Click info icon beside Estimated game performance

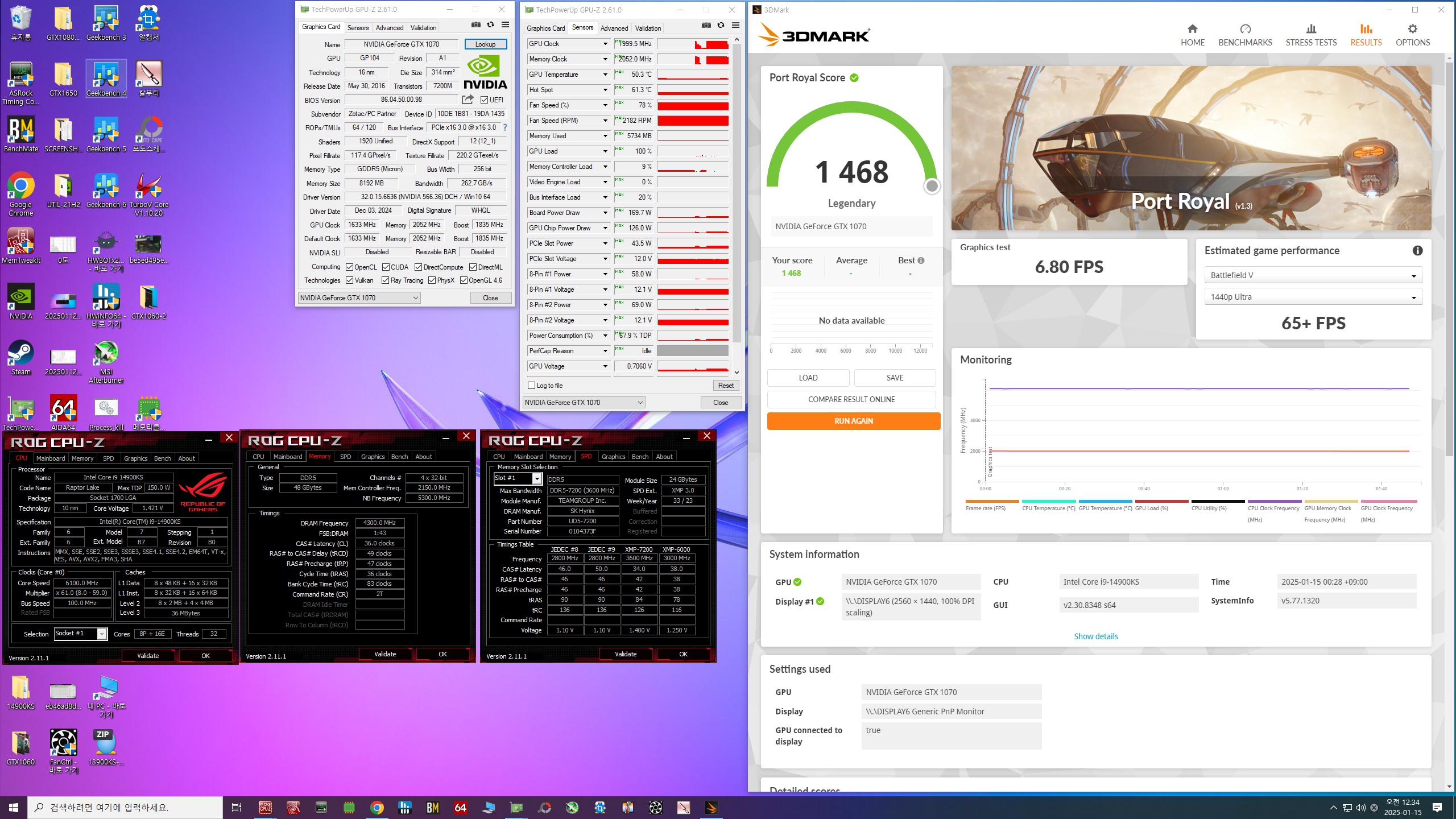click(1417, 250)
